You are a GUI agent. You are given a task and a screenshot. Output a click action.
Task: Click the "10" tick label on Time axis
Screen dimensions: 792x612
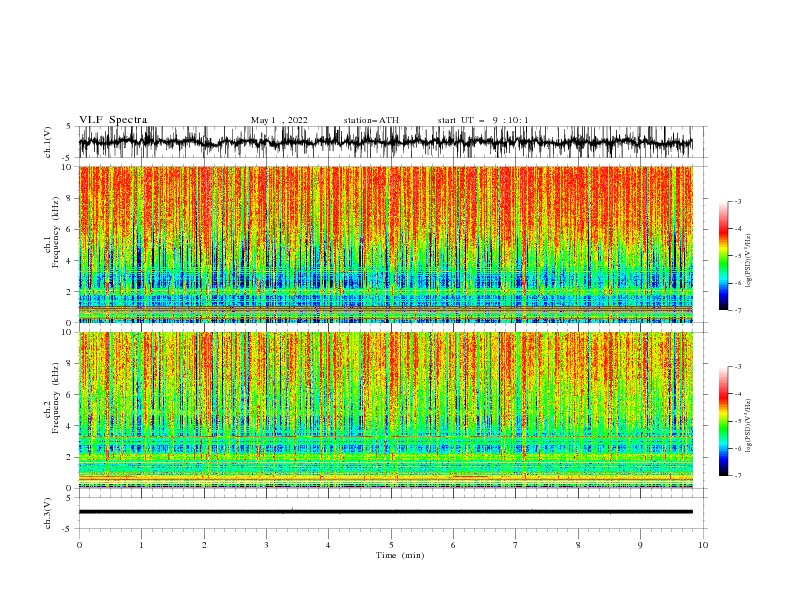click(703, 545)
